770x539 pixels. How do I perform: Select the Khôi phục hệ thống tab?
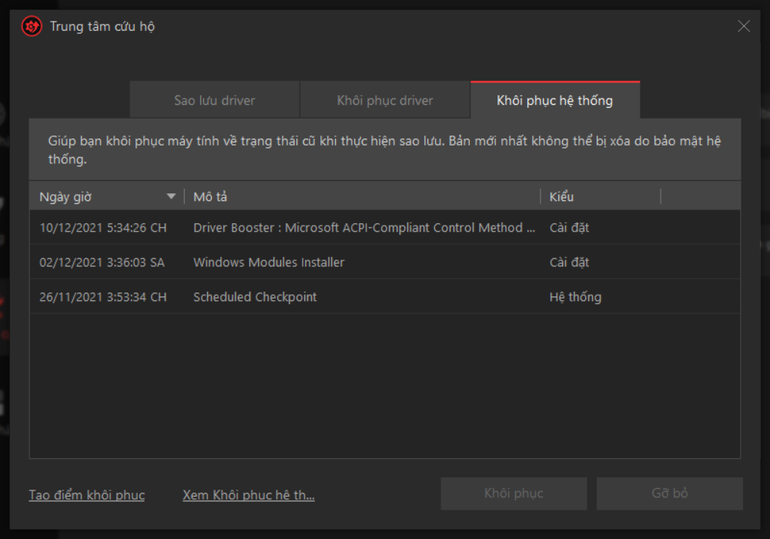555,100
